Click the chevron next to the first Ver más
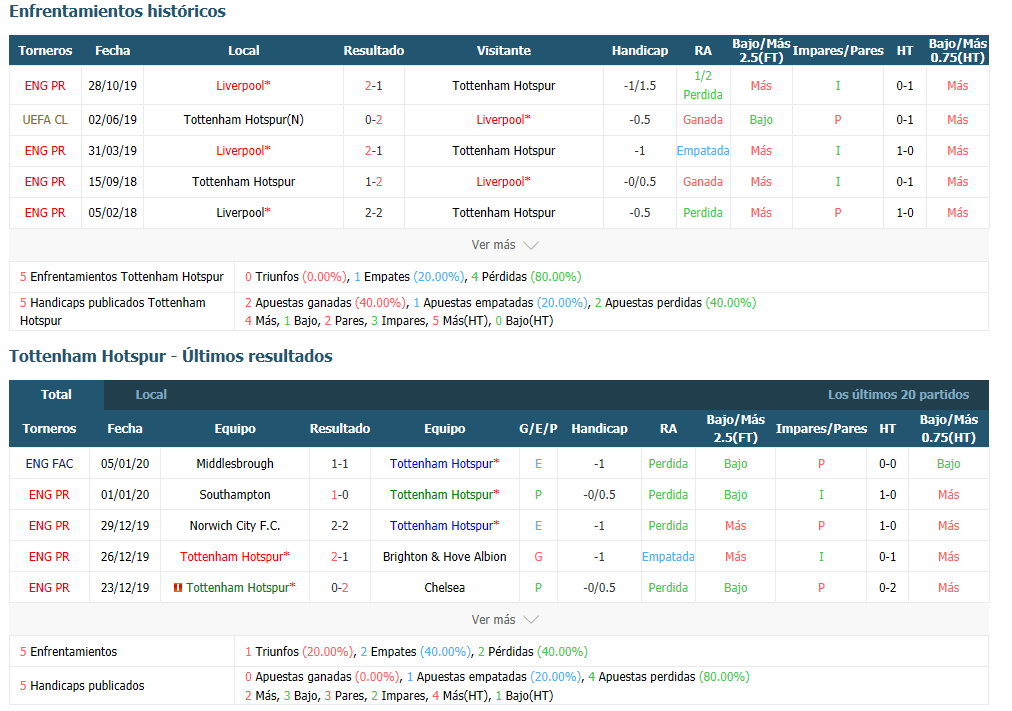Viewport: 1012px width, 711px height. point(531,246)
